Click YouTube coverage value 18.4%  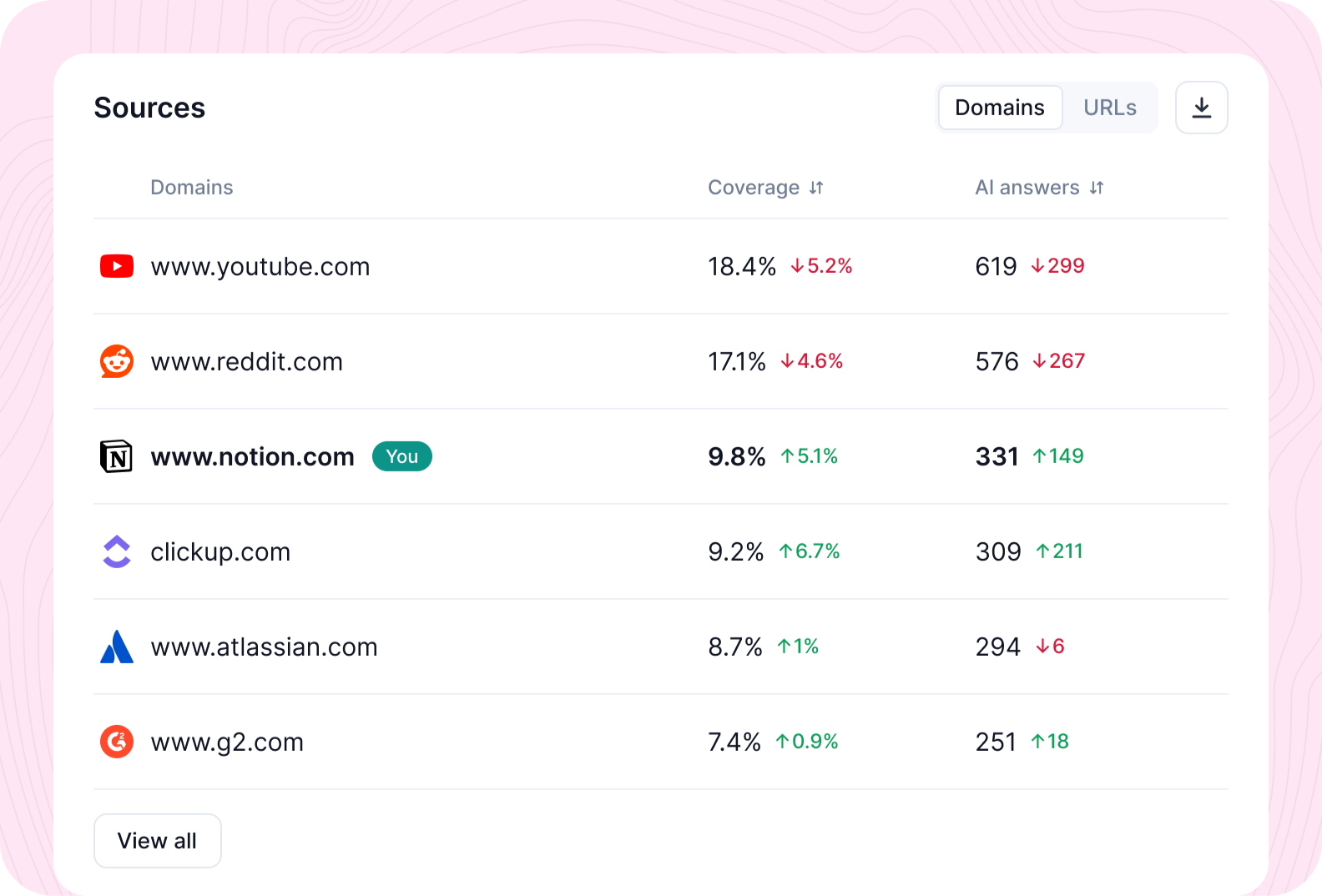(742, 266)
